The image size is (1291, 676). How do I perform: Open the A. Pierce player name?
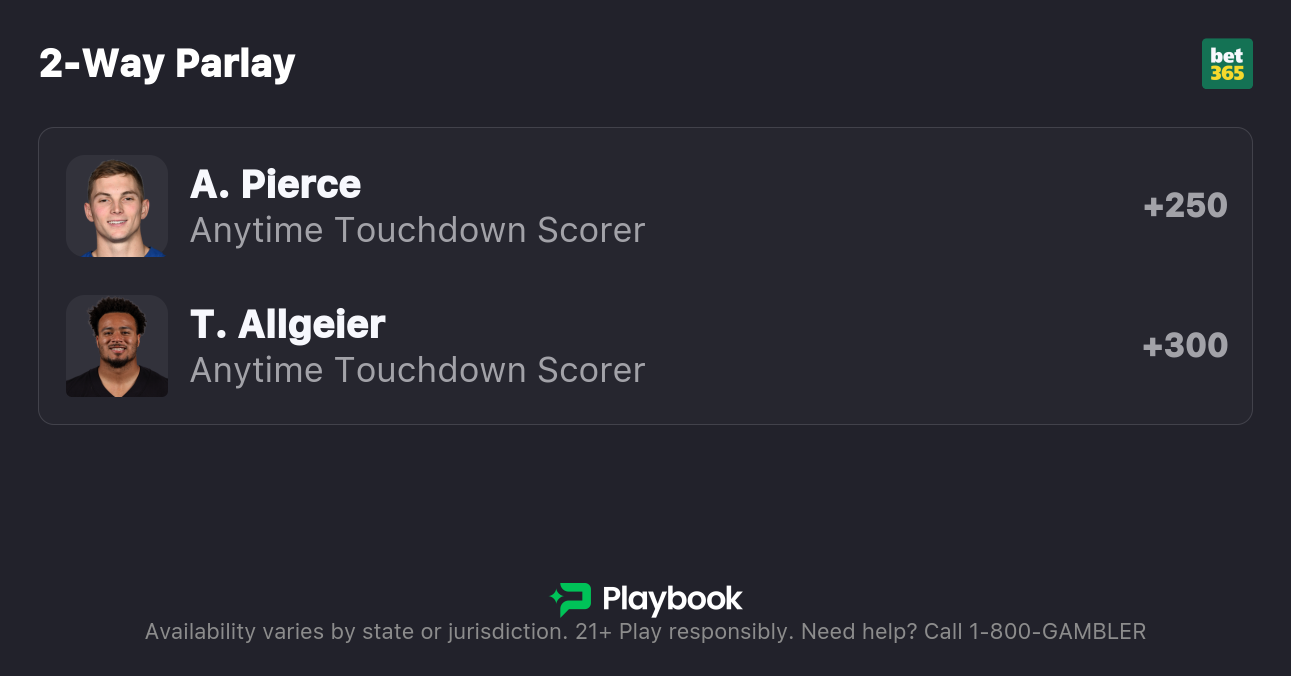(275, 185)
